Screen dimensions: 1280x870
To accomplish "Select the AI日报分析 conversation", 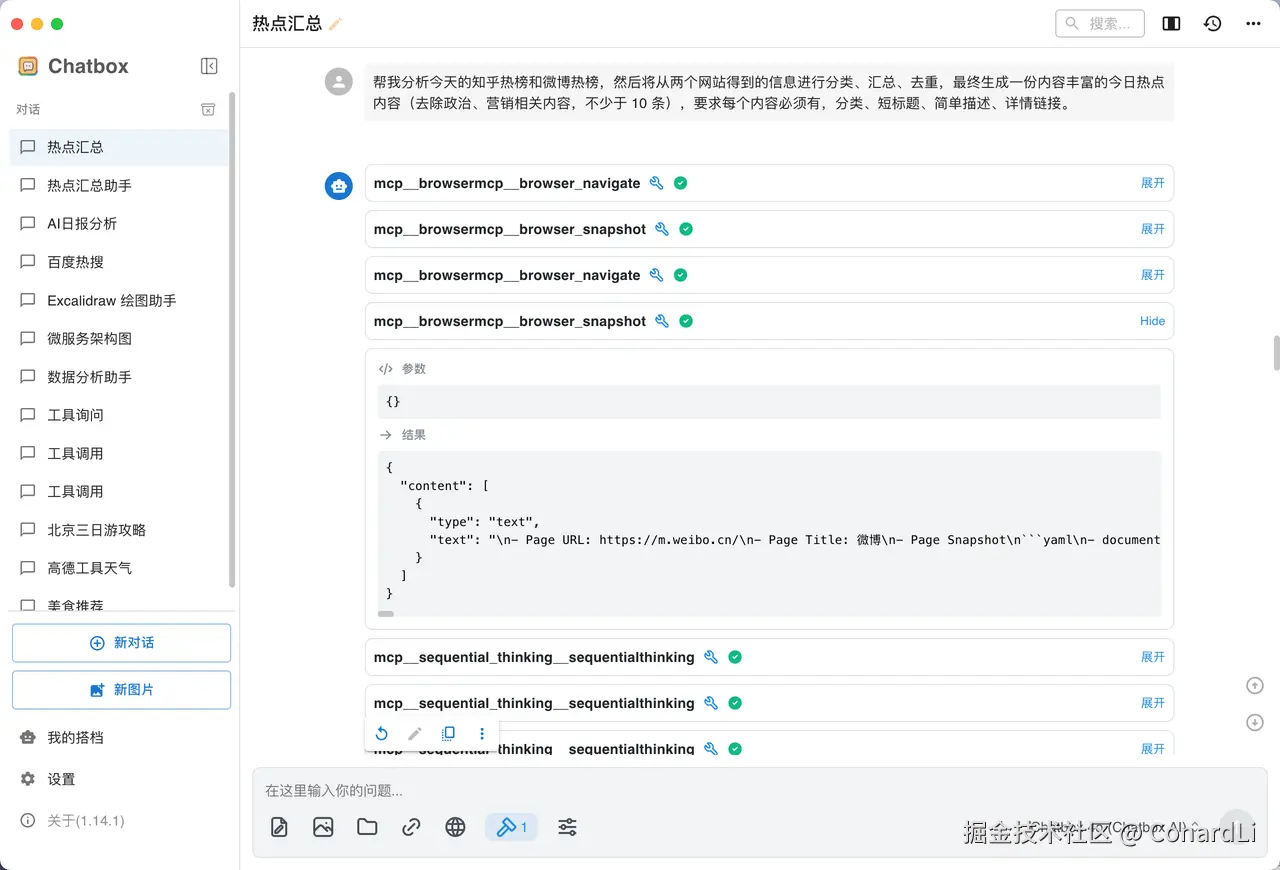I will (119, 223).
